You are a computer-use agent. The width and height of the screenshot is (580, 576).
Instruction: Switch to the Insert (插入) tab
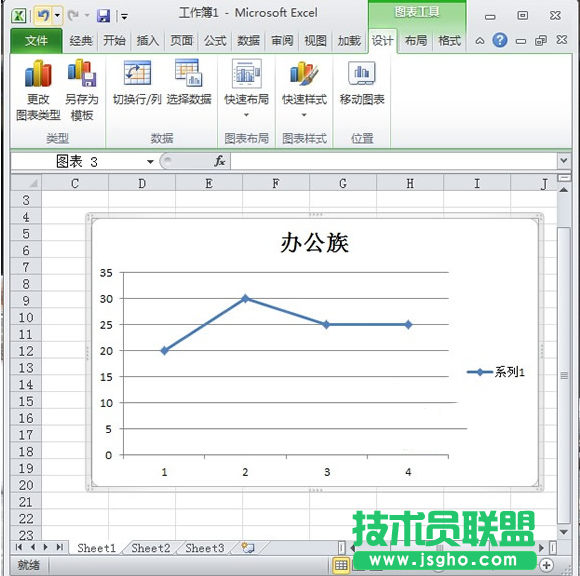pyautogui.click(x=148, y=41)
